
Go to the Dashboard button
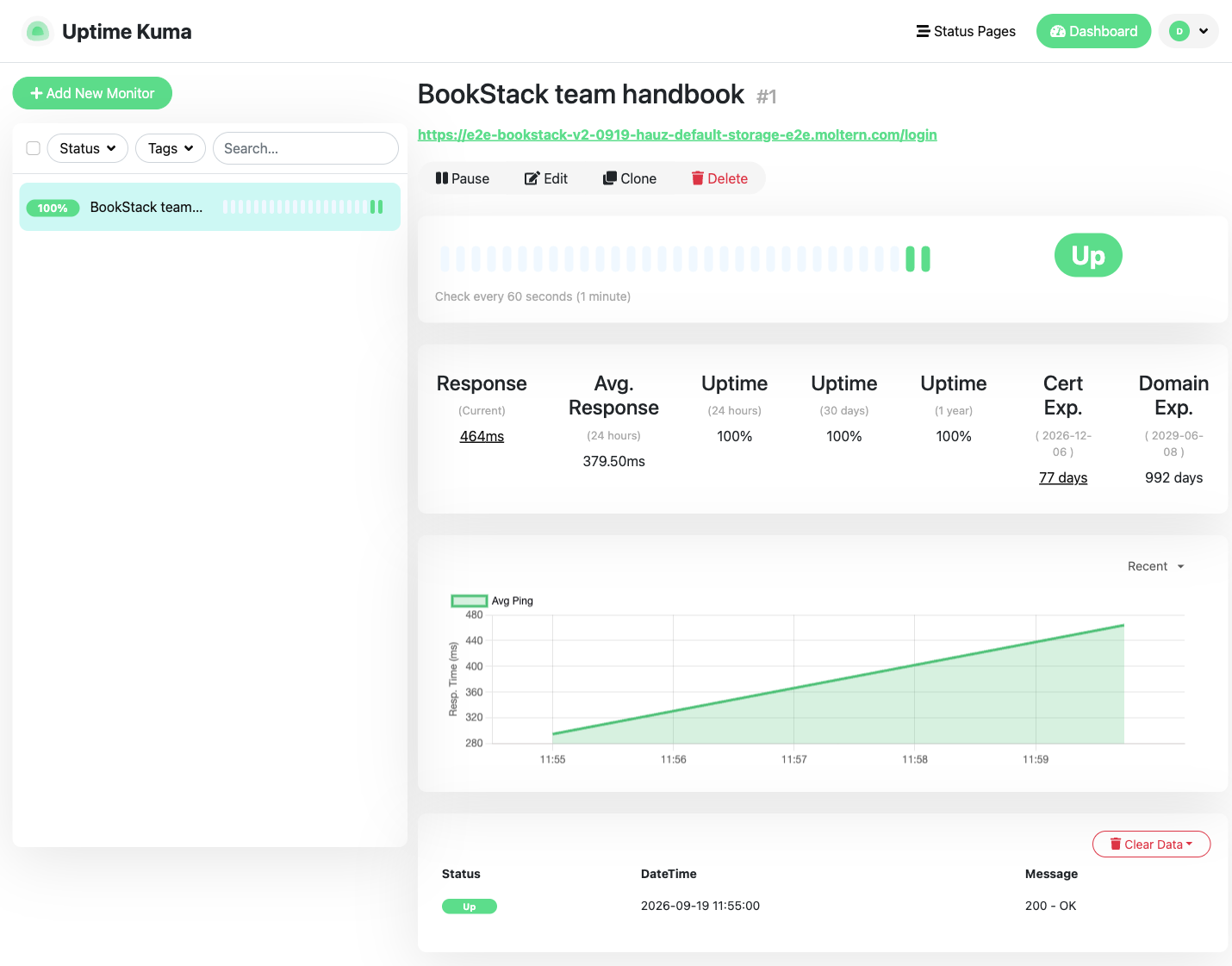1093,31
